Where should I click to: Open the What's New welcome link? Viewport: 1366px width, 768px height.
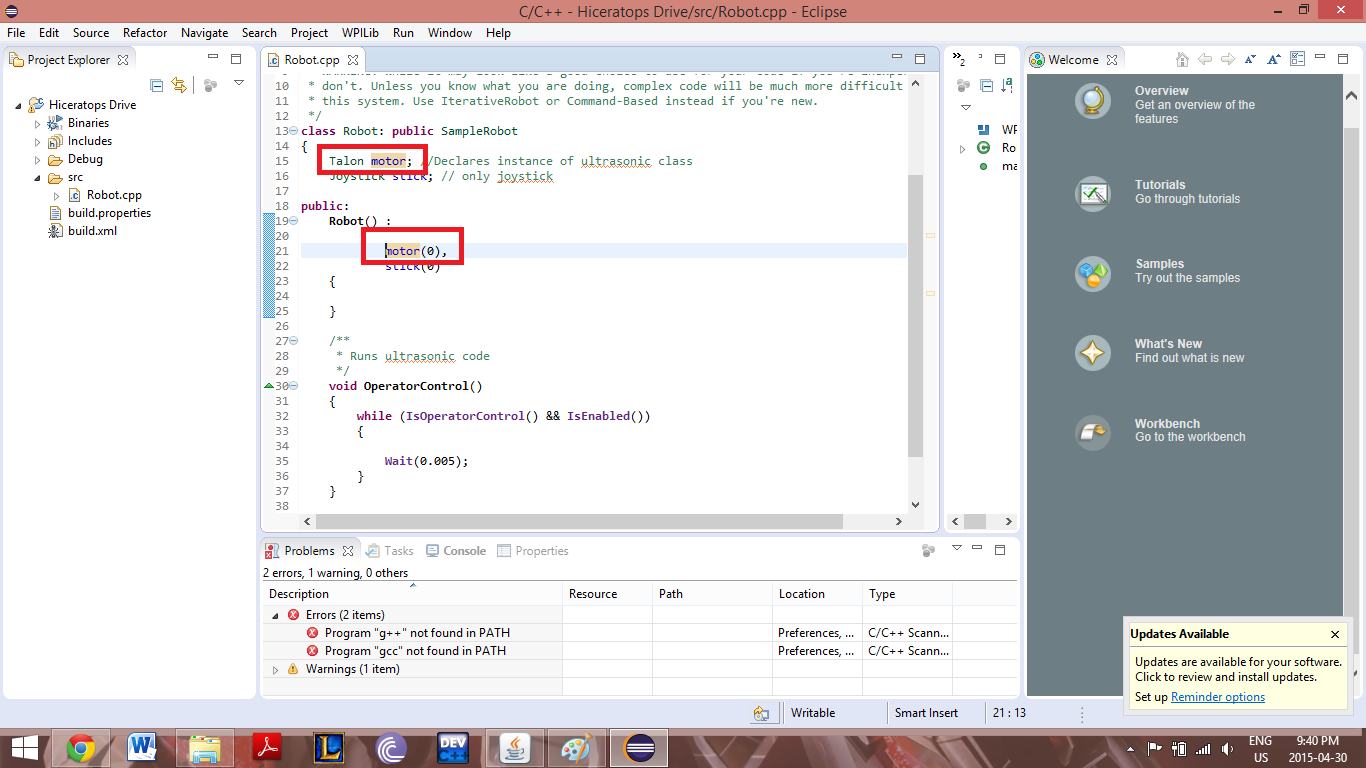pos(1168,344)
